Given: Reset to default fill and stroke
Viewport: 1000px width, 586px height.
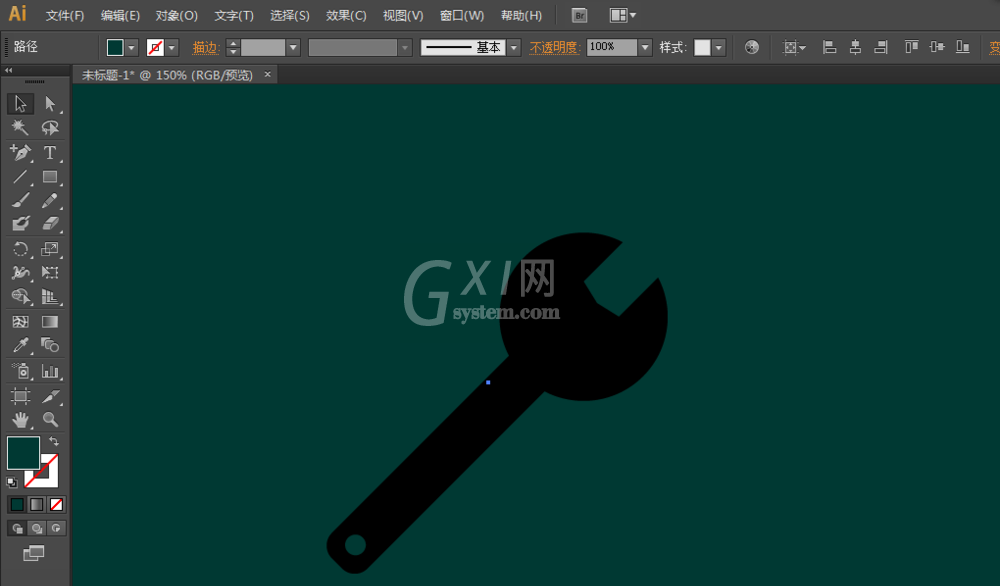Looking at the screenshot, I should (11, 482).
